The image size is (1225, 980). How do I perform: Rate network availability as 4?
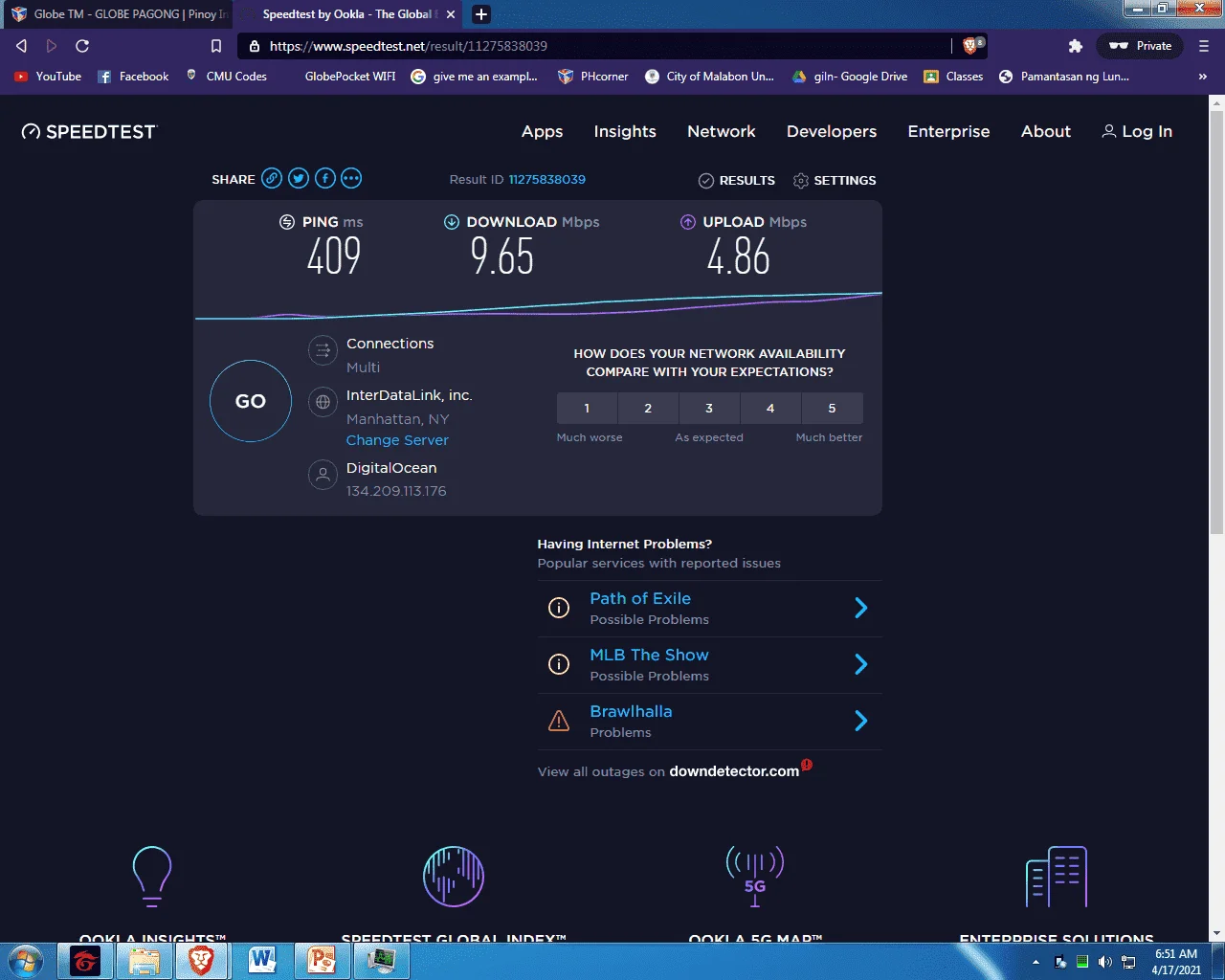[x=770, y=408]
